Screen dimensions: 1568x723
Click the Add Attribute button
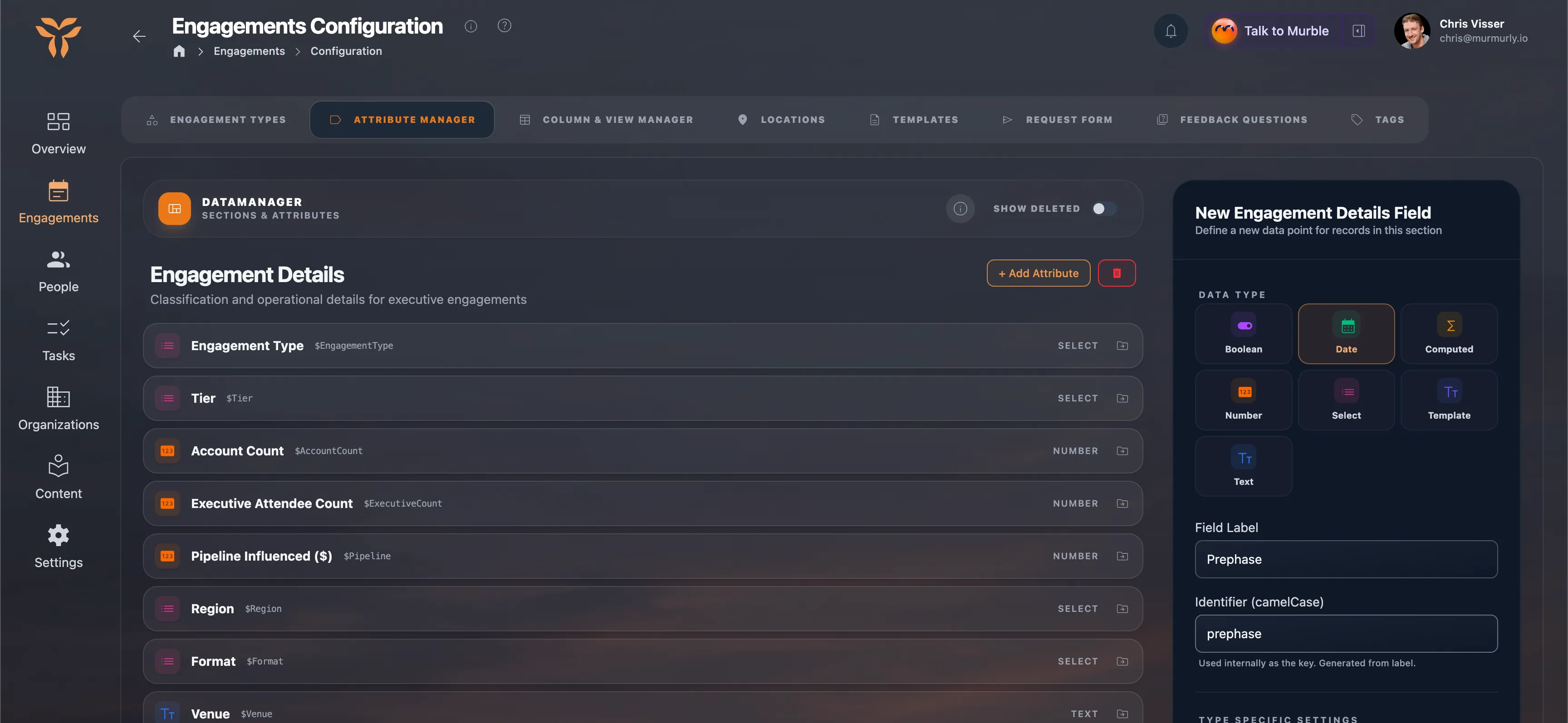pos(1038,273)
